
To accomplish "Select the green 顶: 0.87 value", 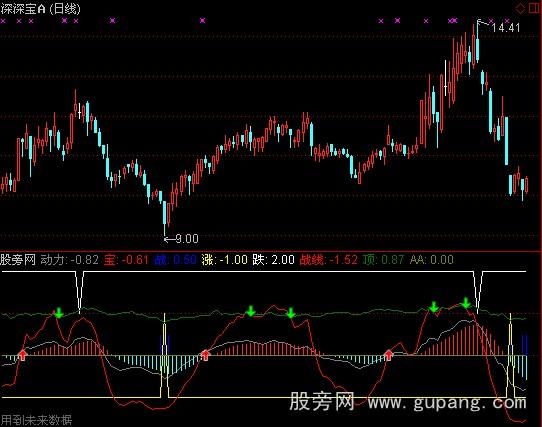I will 383,260.
